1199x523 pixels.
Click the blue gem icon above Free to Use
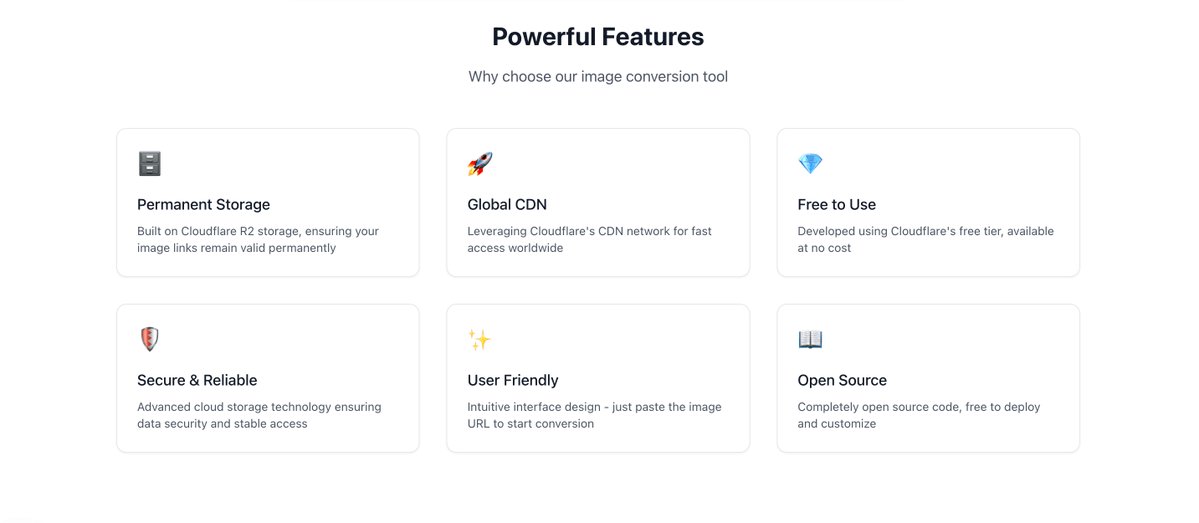pos(810,164)
